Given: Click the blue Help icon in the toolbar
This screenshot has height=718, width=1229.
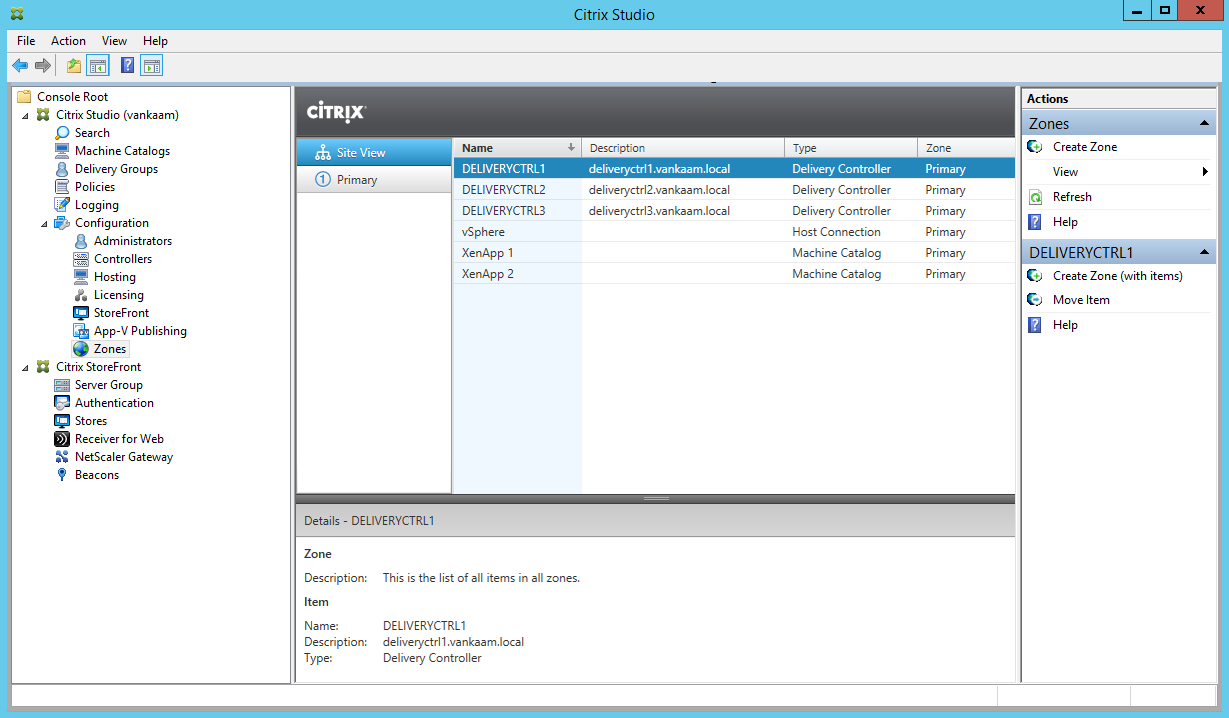Looking at the screenshot, I should 127,66.
